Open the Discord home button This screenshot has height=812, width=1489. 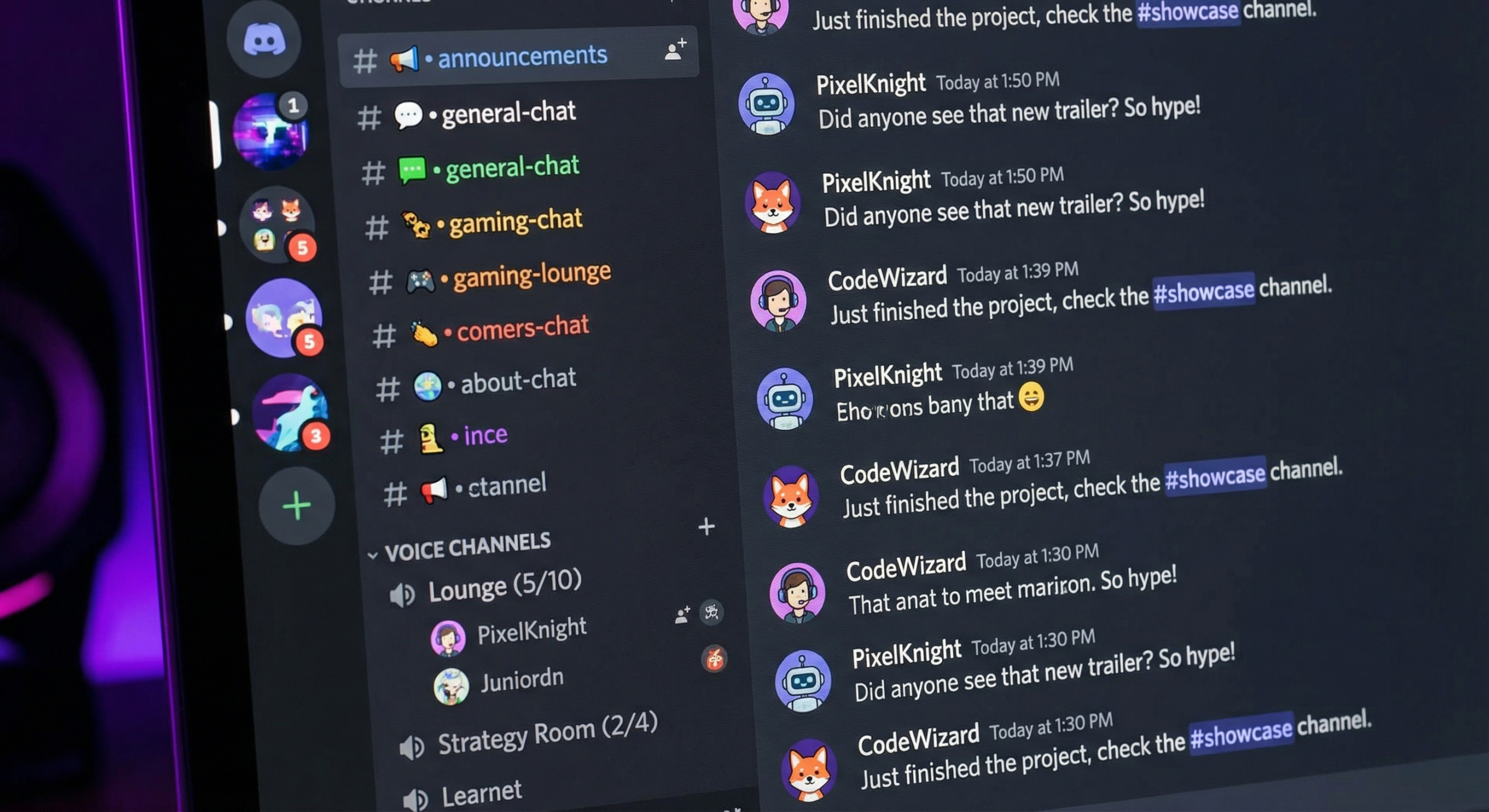pos(264,40)
